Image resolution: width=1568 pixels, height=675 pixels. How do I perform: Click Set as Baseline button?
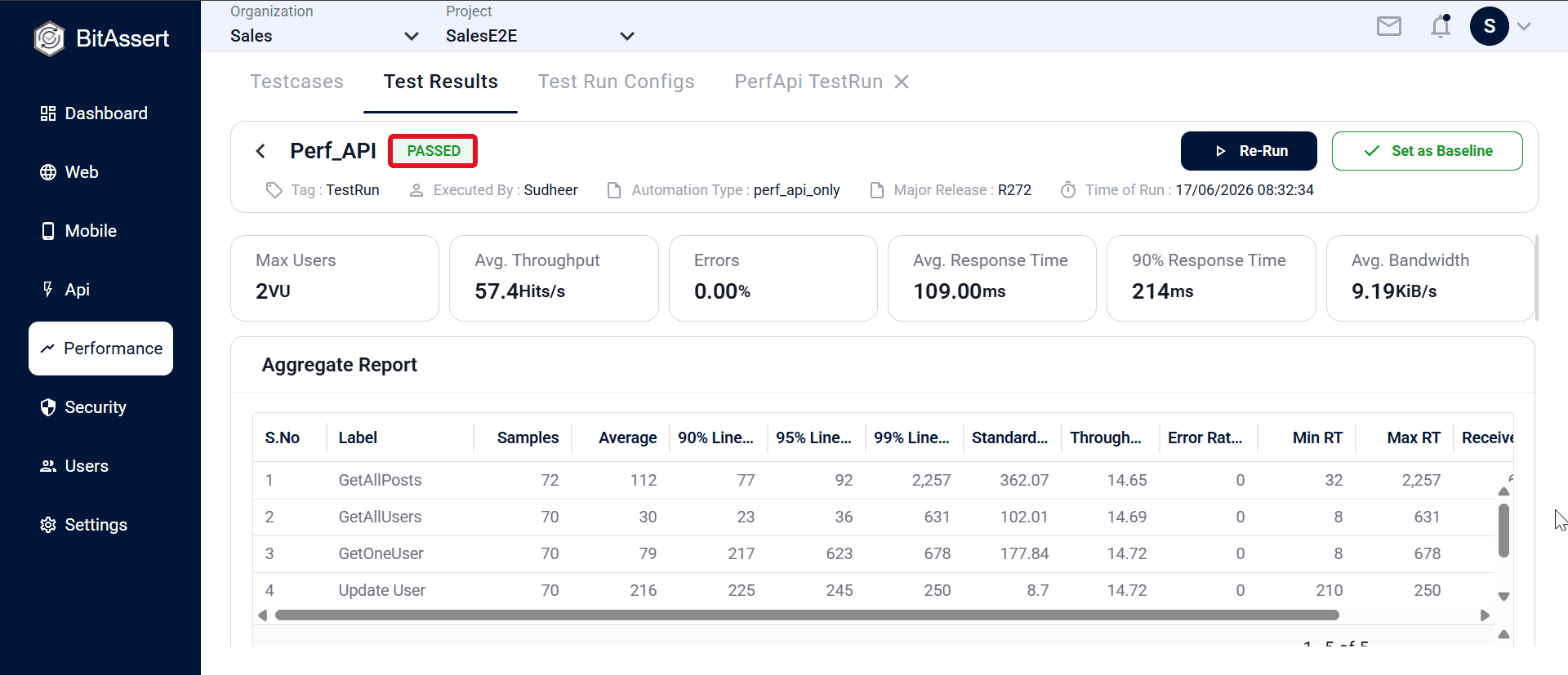tap(1427, 151)
